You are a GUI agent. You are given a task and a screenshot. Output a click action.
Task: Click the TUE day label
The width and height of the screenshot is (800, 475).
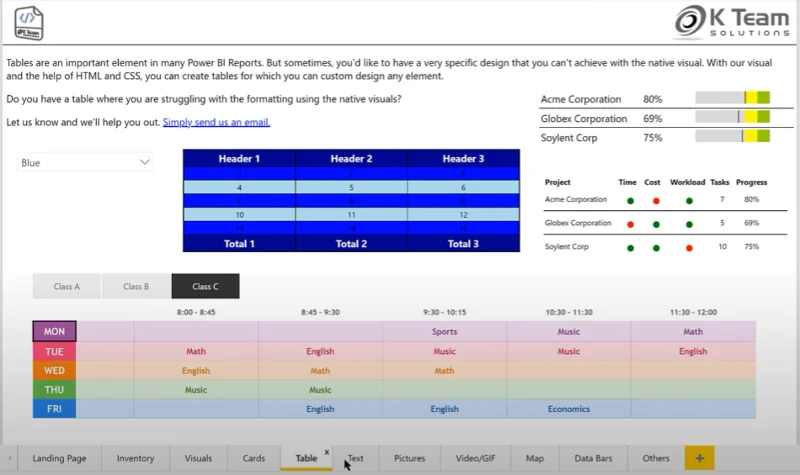coord(55,352)
